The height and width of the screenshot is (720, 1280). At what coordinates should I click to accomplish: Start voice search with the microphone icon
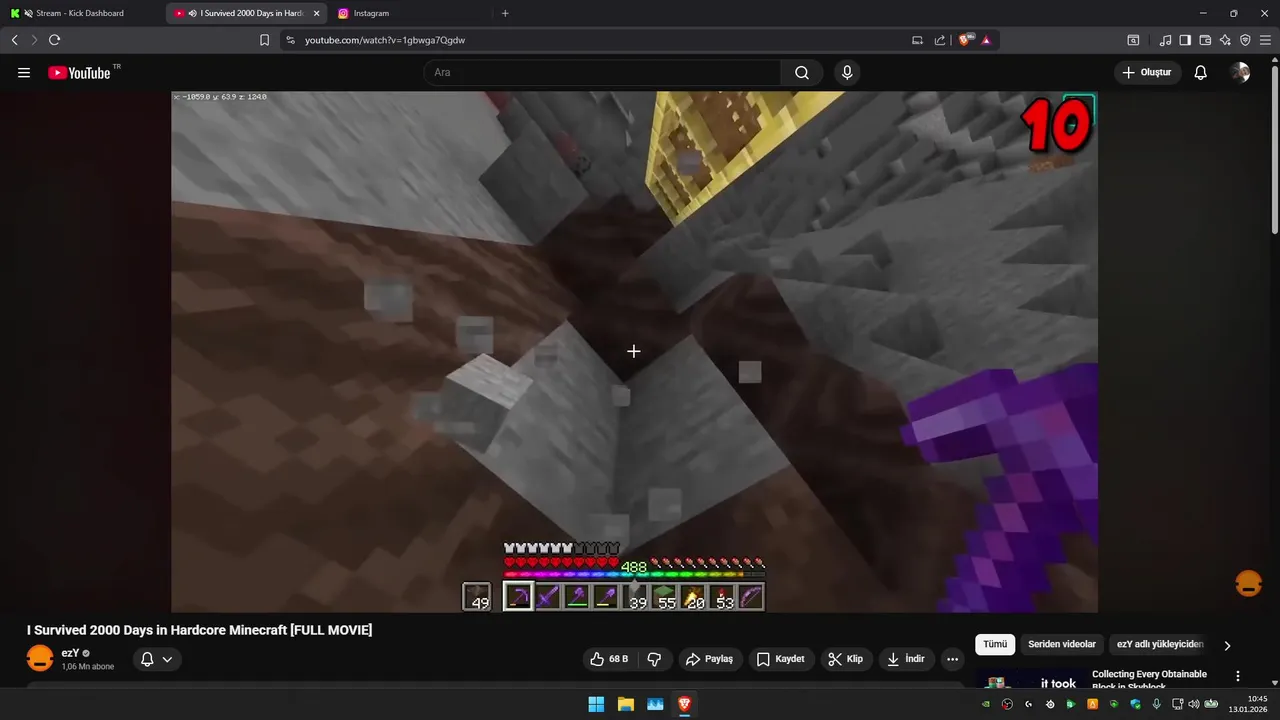point(847,73)
